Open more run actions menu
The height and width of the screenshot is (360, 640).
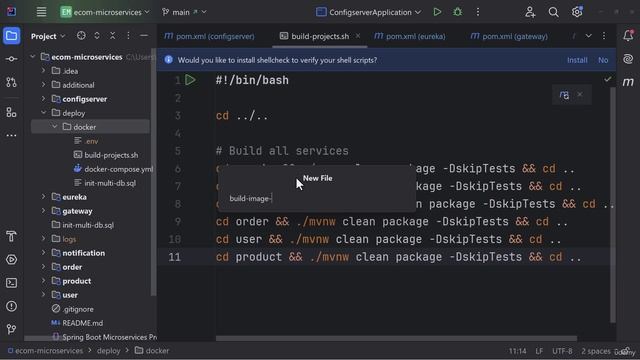coord(478,12)
